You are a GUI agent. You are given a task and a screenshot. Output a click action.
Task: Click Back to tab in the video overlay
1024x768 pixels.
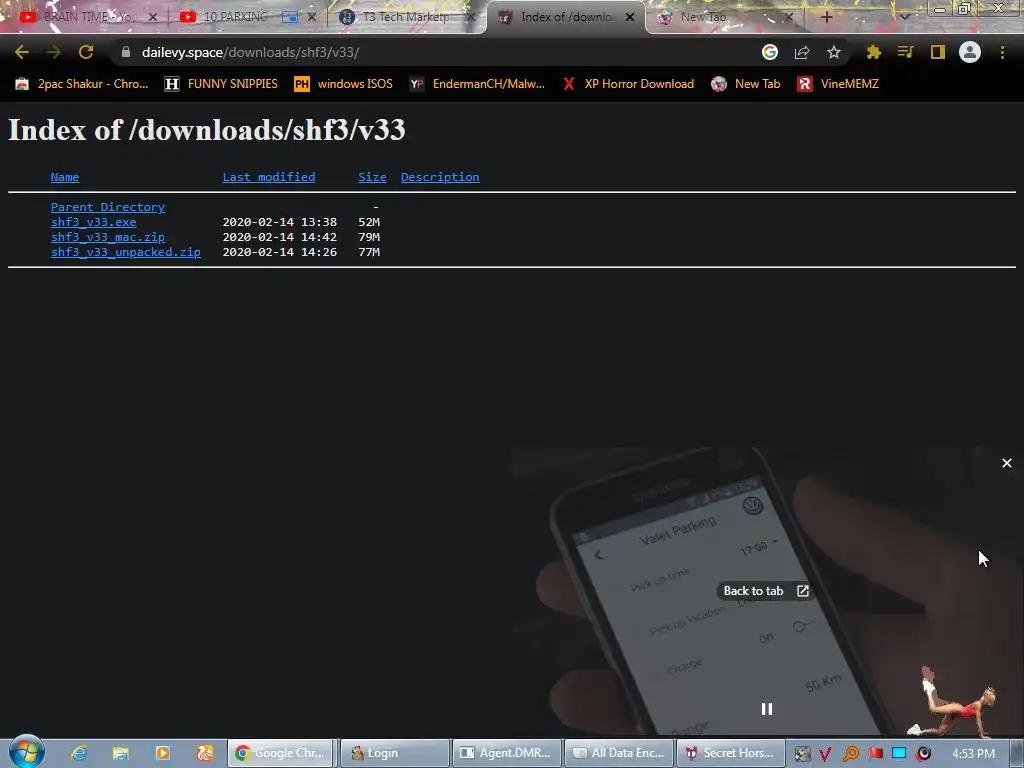pos(766,591)
